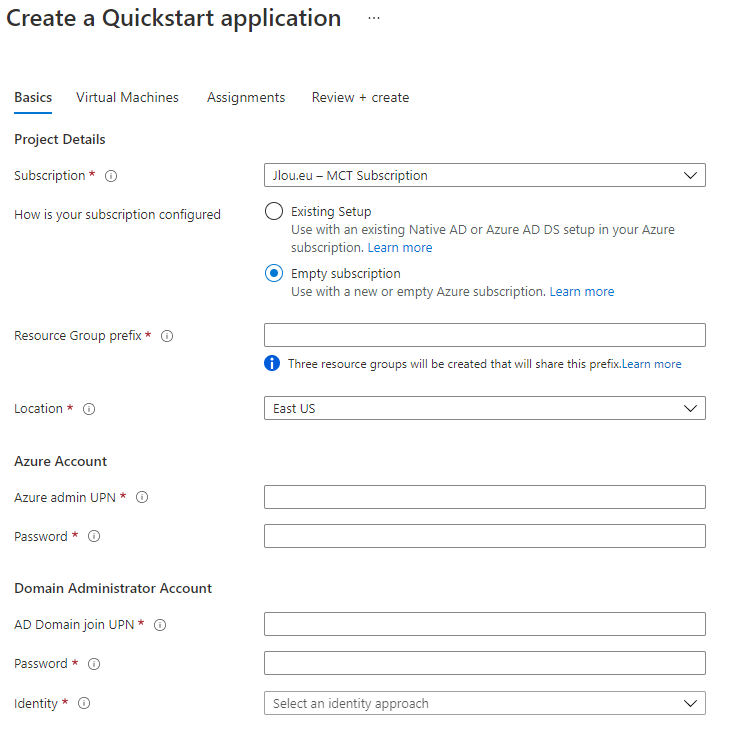The image size is (730, 746).
Task: Click info icon next to AD Domain join UPN
Action: click(x=160, y=625)
